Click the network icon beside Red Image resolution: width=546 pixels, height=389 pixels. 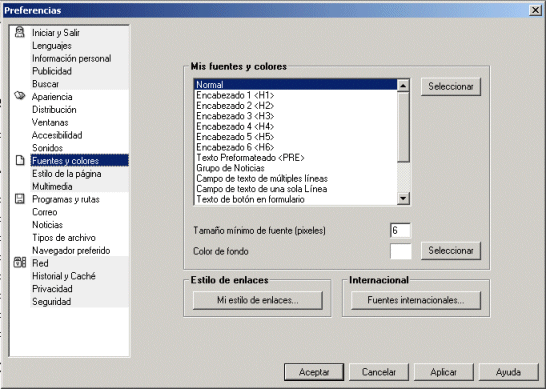coord(20,263)
